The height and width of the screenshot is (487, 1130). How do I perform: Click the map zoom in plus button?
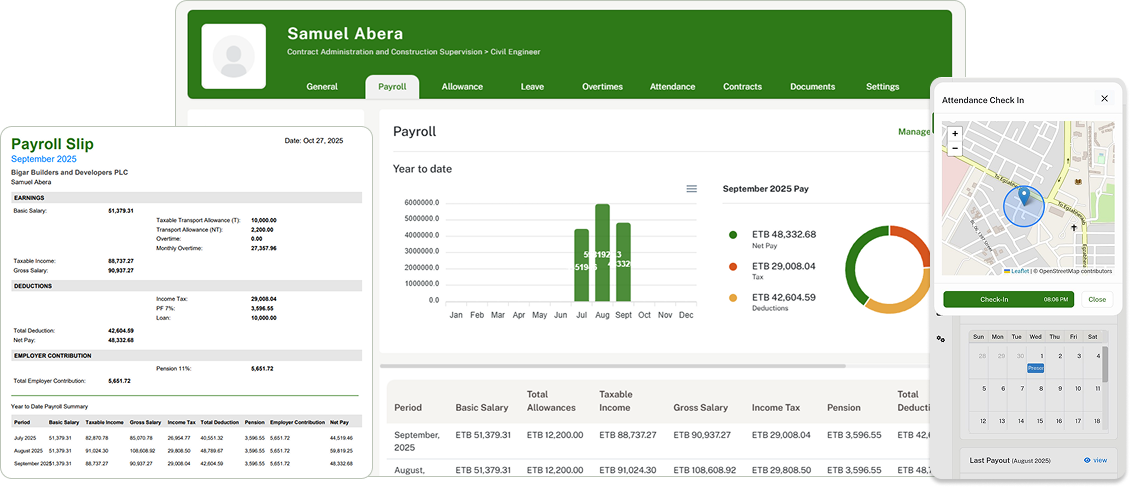[x=955, y=134]
